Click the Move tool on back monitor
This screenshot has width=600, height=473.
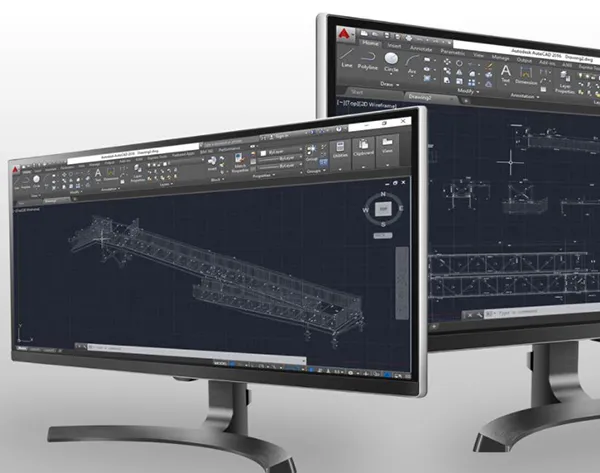447,62
